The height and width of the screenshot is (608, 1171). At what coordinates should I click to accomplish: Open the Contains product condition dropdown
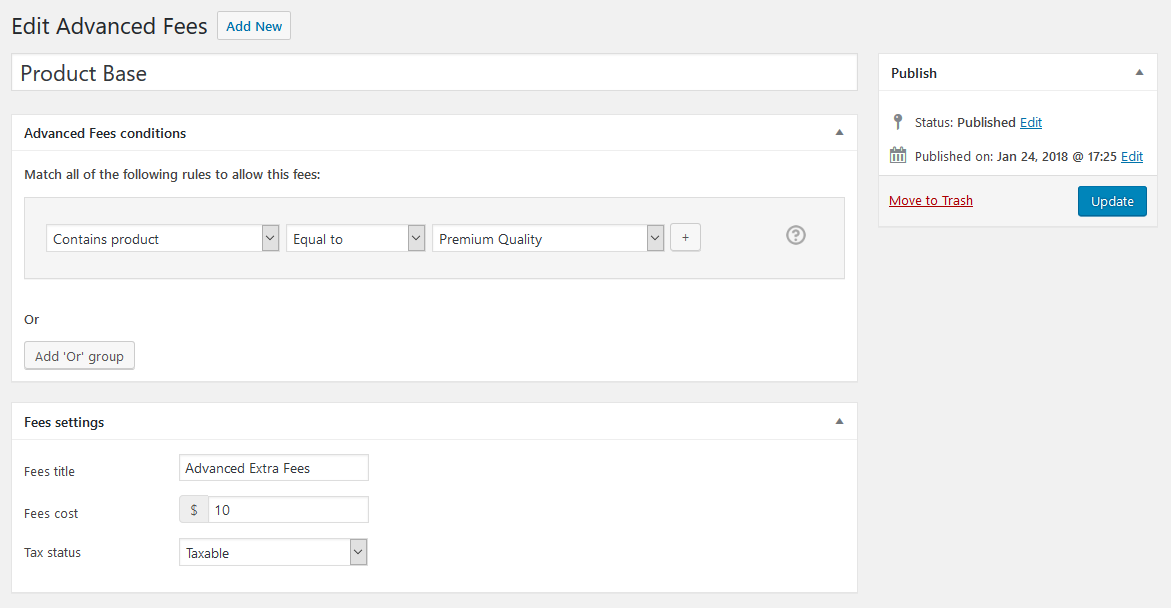(162, 239)
